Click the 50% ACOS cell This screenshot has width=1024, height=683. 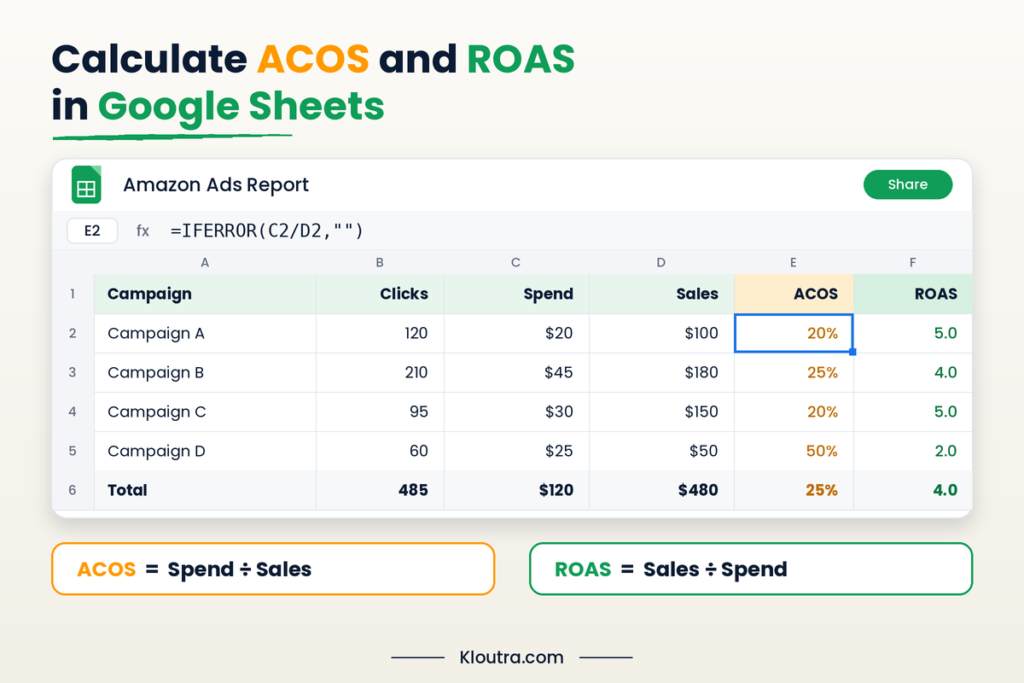(793, 451)
